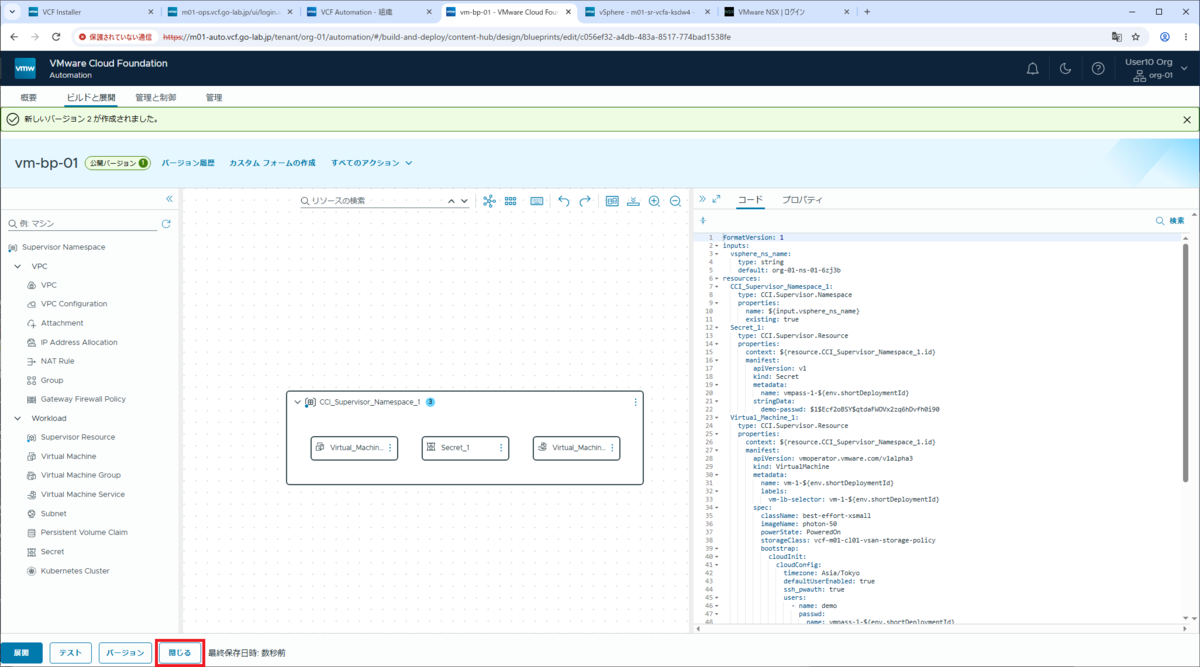Go to next search result arrow
1200x667 pixels.
tap(464, 201)
